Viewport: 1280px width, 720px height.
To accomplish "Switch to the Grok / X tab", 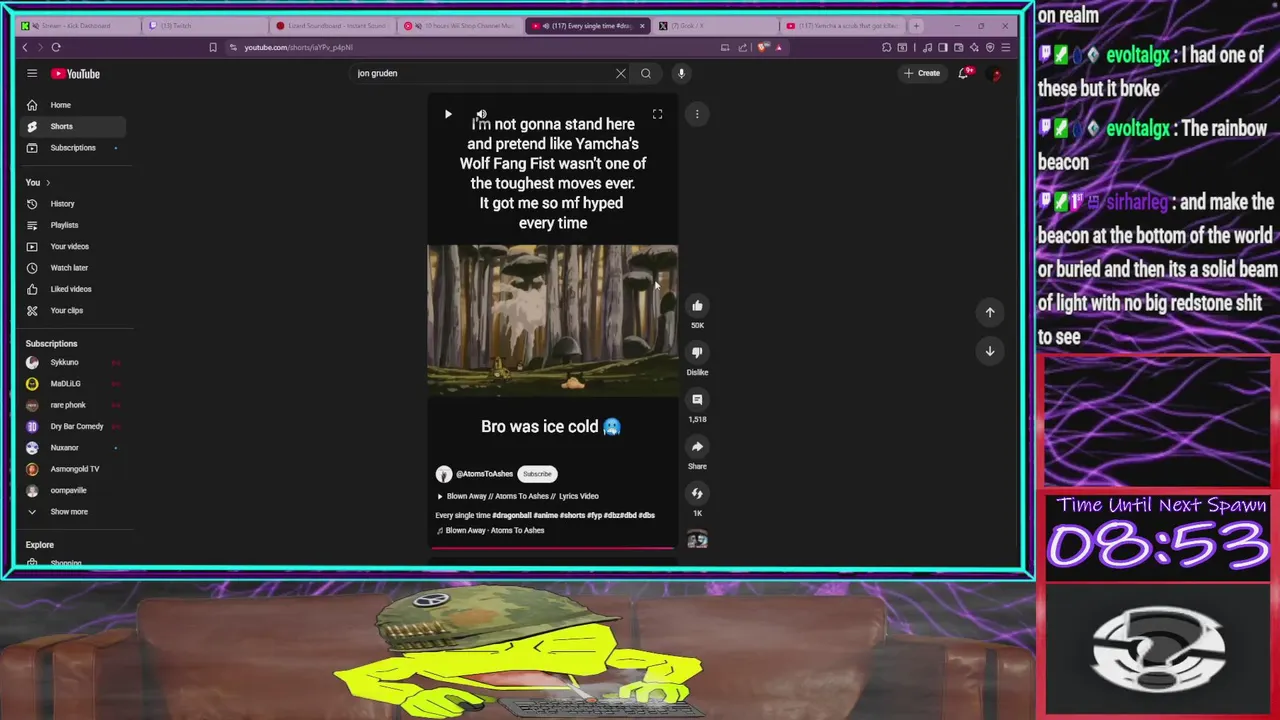I will coord(715,25).
